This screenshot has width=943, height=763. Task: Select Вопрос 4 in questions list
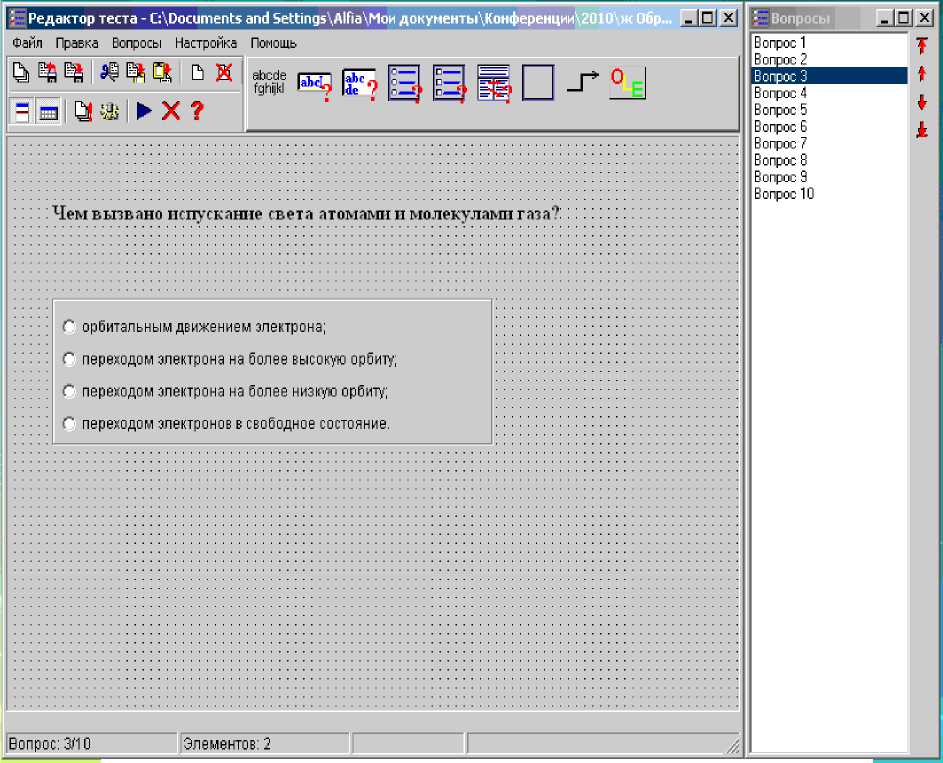[829, 93]
